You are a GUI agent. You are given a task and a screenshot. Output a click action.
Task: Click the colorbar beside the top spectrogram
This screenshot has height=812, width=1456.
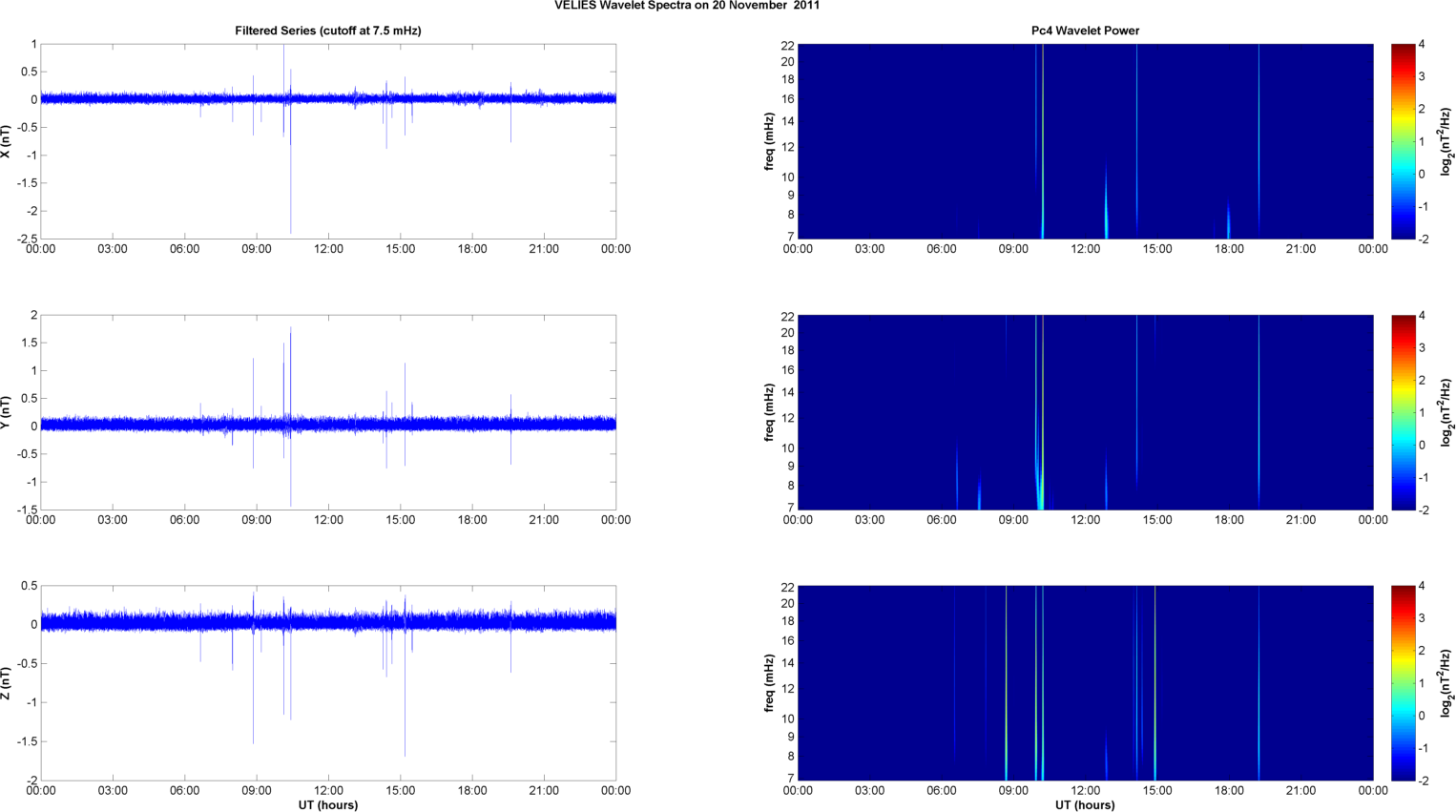(x=1403, y=141)
